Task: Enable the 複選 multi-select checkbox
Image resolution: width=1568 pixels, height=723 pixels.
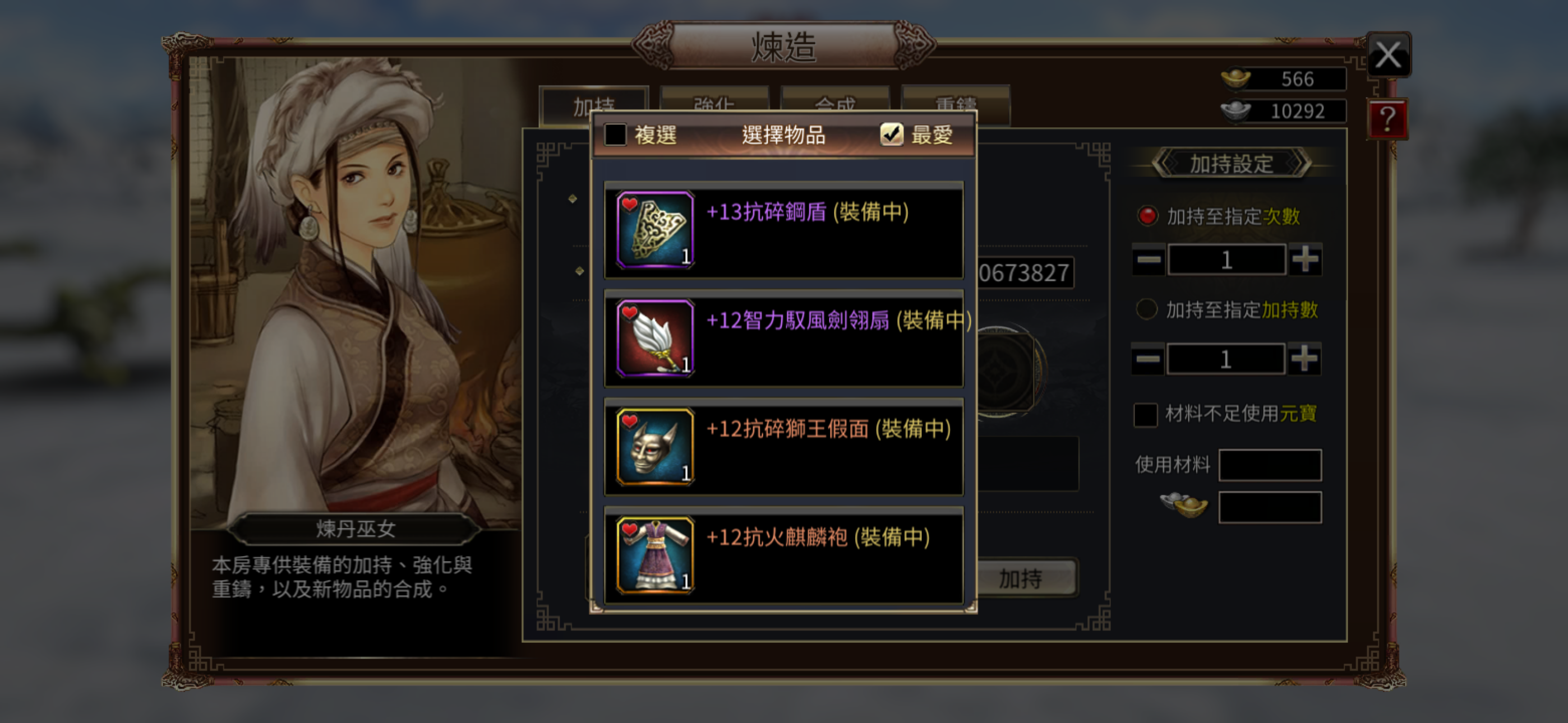Action: point(615,135)
